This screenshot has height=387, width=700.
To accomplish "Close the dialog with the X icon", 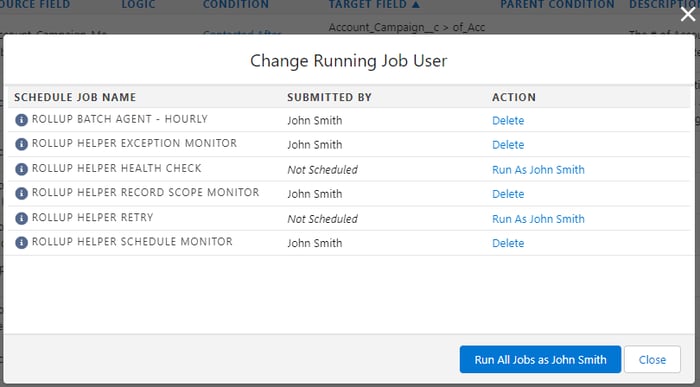I will pos(688,14).
